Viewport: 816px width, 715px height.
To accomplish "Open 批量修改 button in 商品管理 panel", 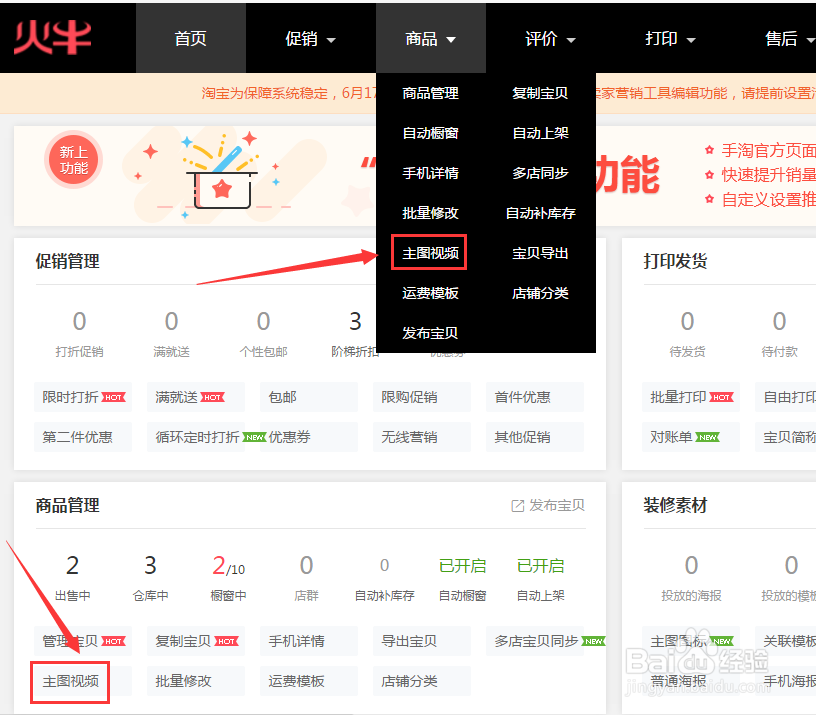I will [196, 681].
